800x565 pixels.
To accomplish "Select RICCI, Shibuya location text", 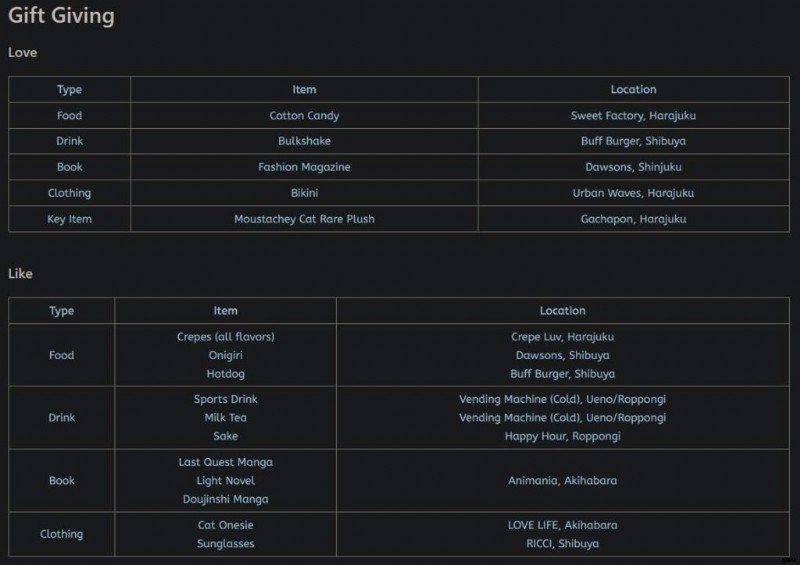I will coord(562,544).
